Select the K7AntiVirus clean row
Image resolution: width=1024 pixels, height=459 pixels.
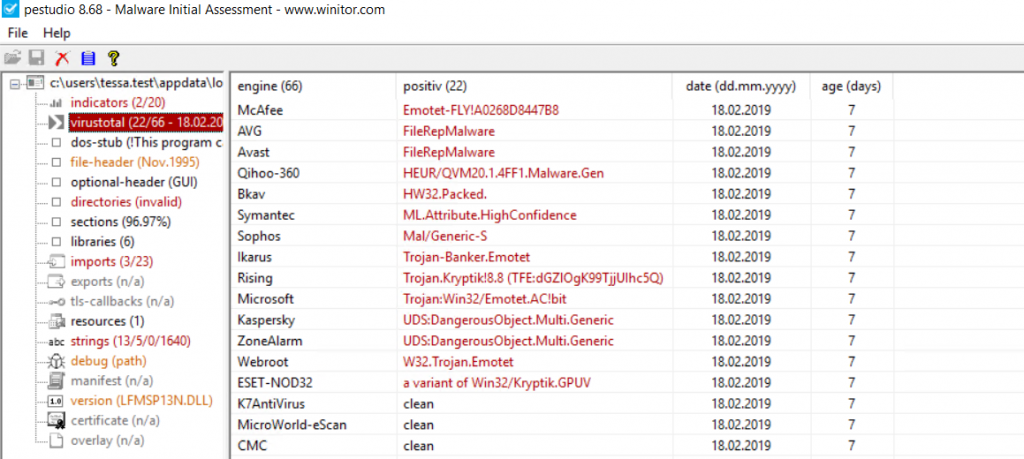click(562, 404)
